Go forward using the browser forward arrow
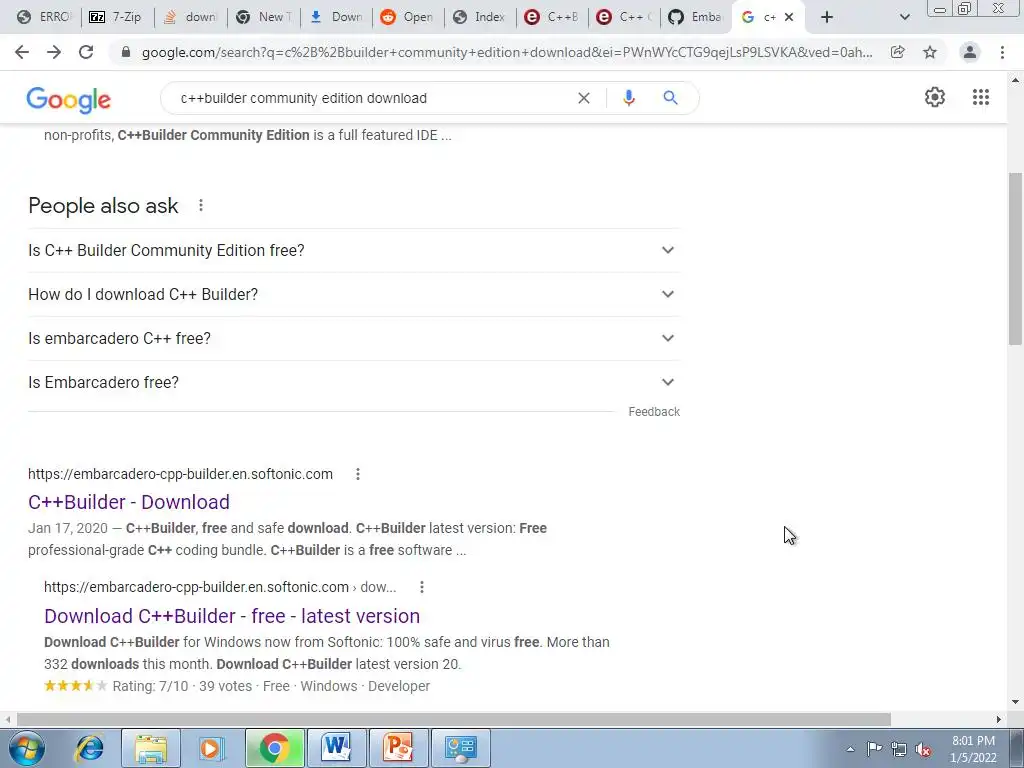This screenshot has height=768, width=1024. tap(54, 52)
